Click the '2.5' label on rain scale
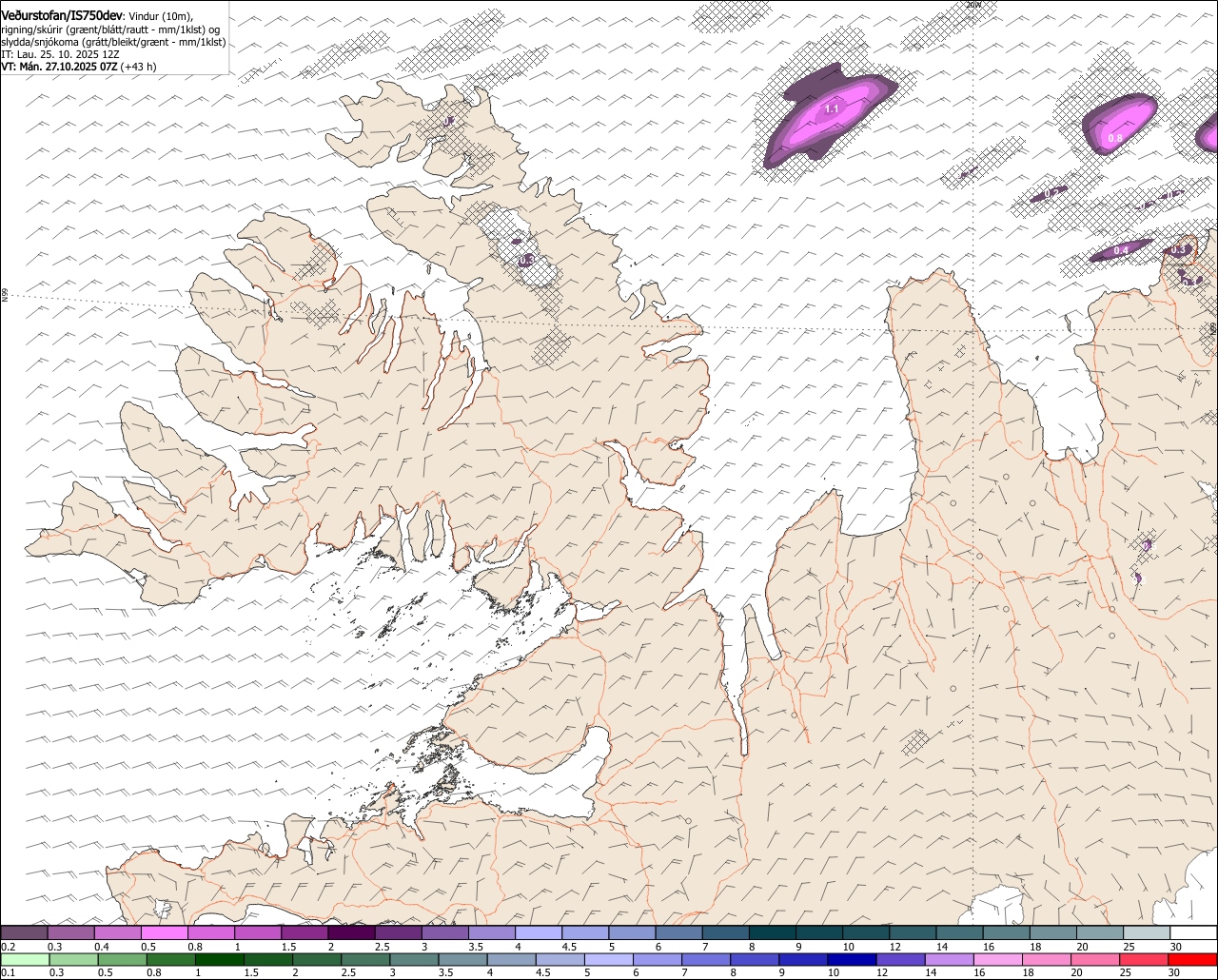Image resolution: width=1218 pixels, height=980 pixels. 348,972
